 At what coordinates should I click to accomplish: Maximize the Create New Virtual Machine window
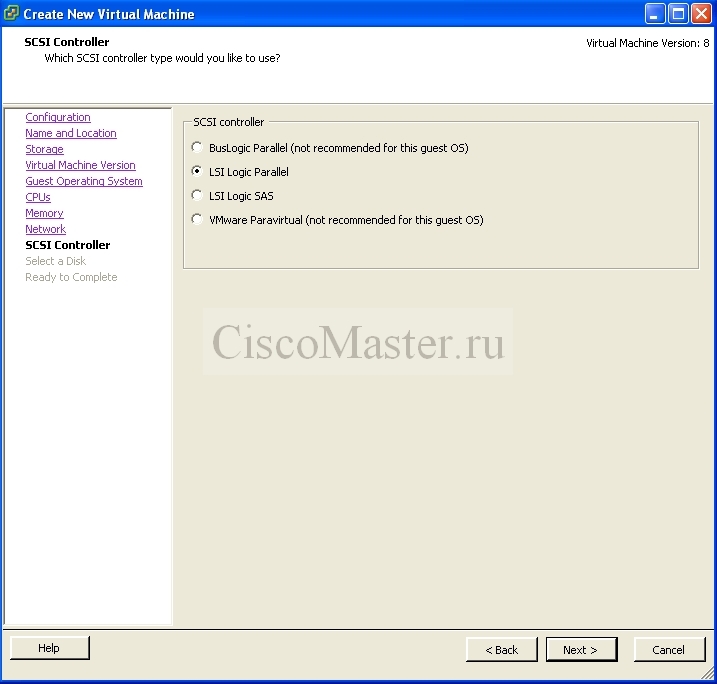678,14
